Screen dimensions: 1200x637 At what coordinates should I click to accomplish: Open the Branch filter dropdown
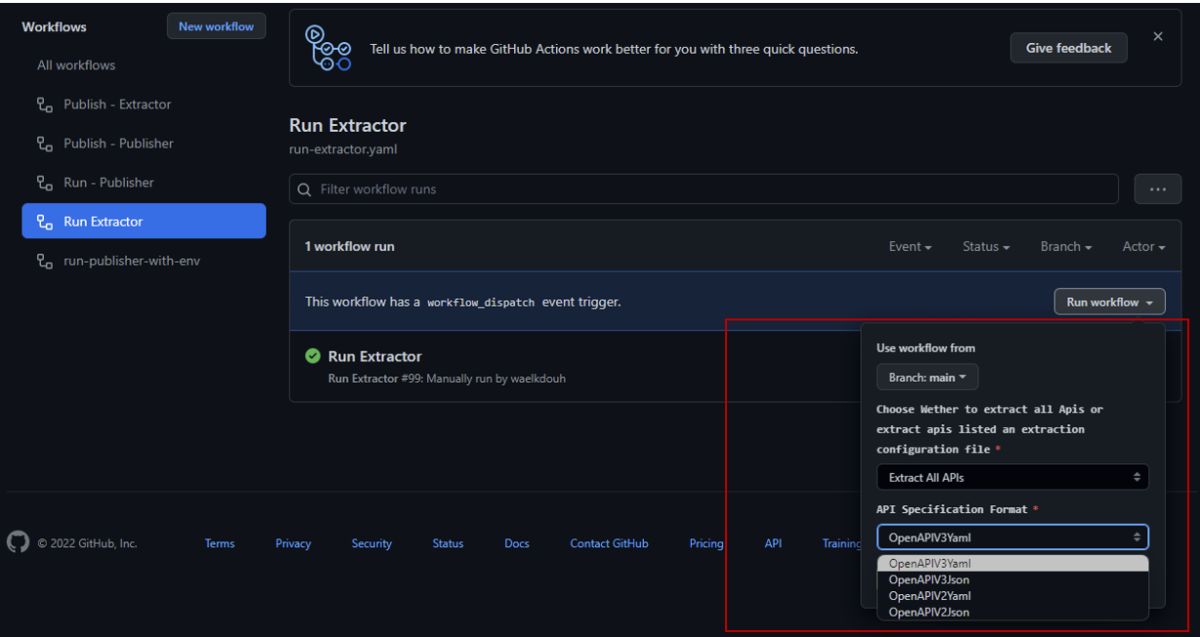1068,247
